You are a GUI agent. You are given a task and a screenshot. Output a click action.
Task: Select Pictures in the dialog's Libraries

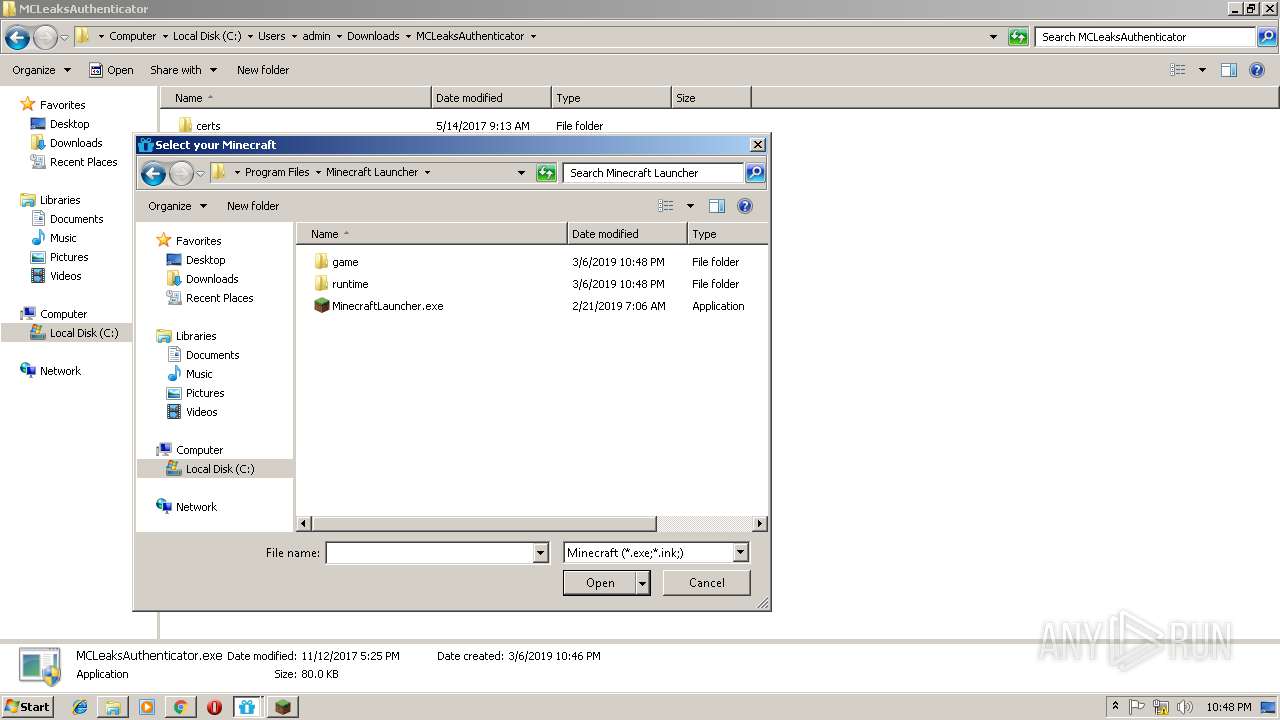pos(205,393)
